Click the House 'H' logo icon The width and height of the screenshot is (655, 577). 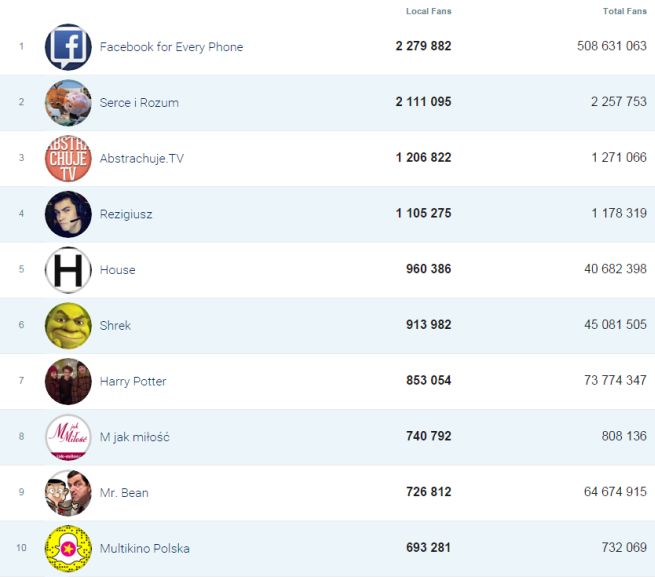click(x=68, y=270)
